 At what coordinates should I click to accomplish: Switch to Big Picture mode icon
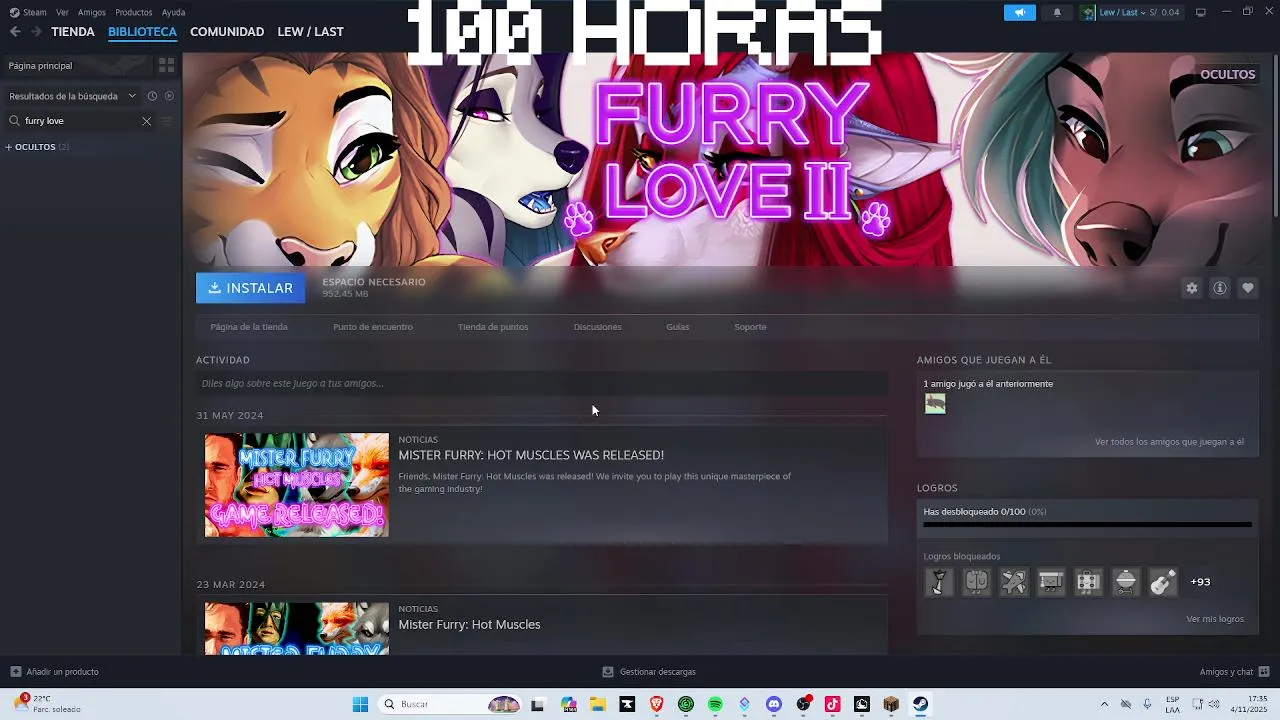(x=1201, y=12)
